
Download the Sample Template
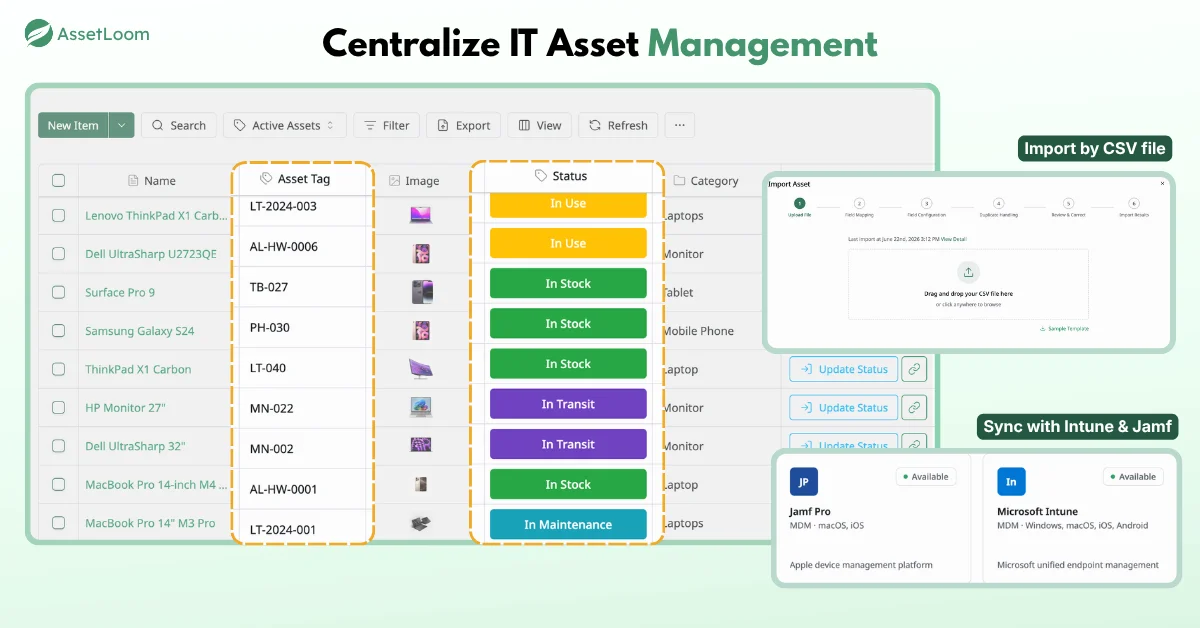tap(1064, 328)
